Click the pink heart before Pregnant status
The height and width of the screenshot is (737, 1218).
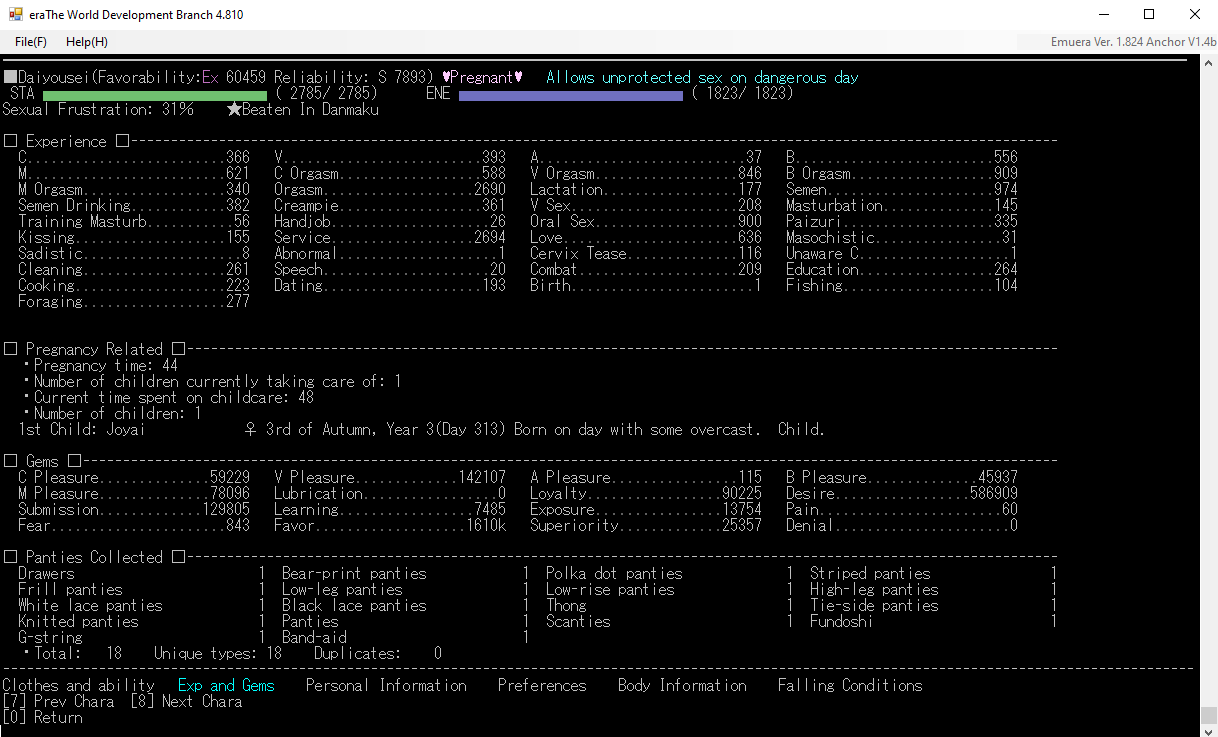click(x=446, y=78)
